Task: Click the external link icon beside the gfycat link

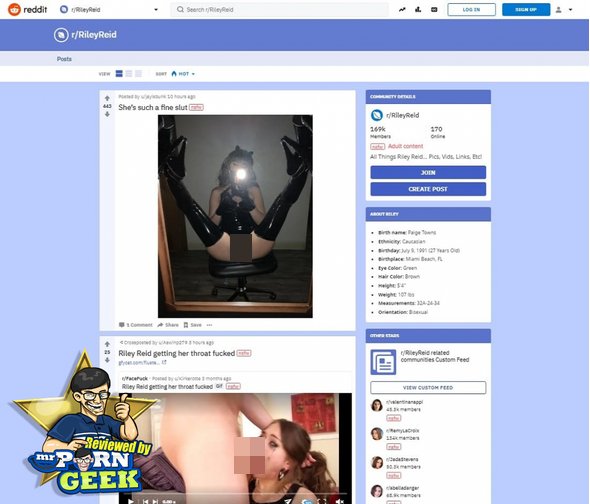Action: point(164,362)
